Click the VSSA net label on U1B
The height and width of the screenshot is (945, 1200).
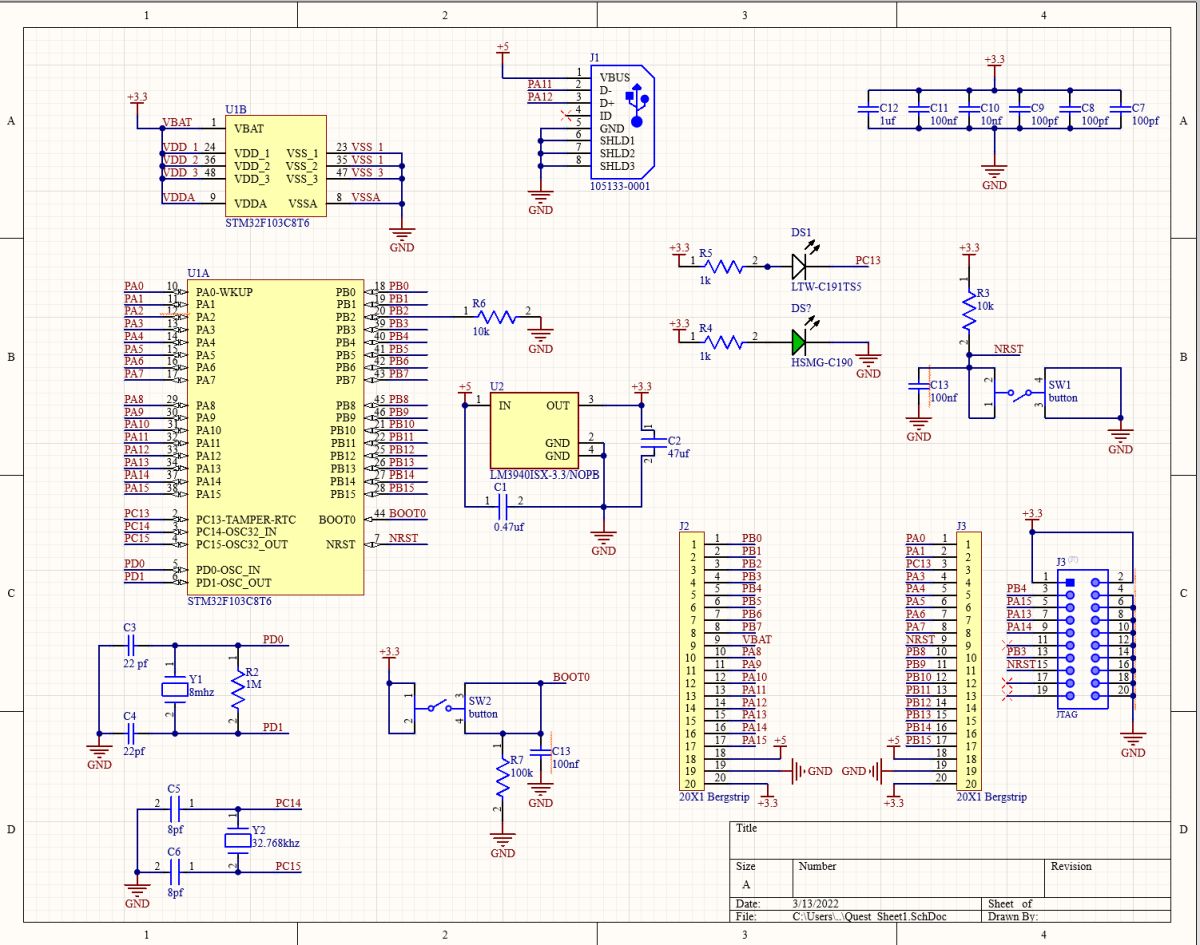pyautogui.click(x=365, y=197)
